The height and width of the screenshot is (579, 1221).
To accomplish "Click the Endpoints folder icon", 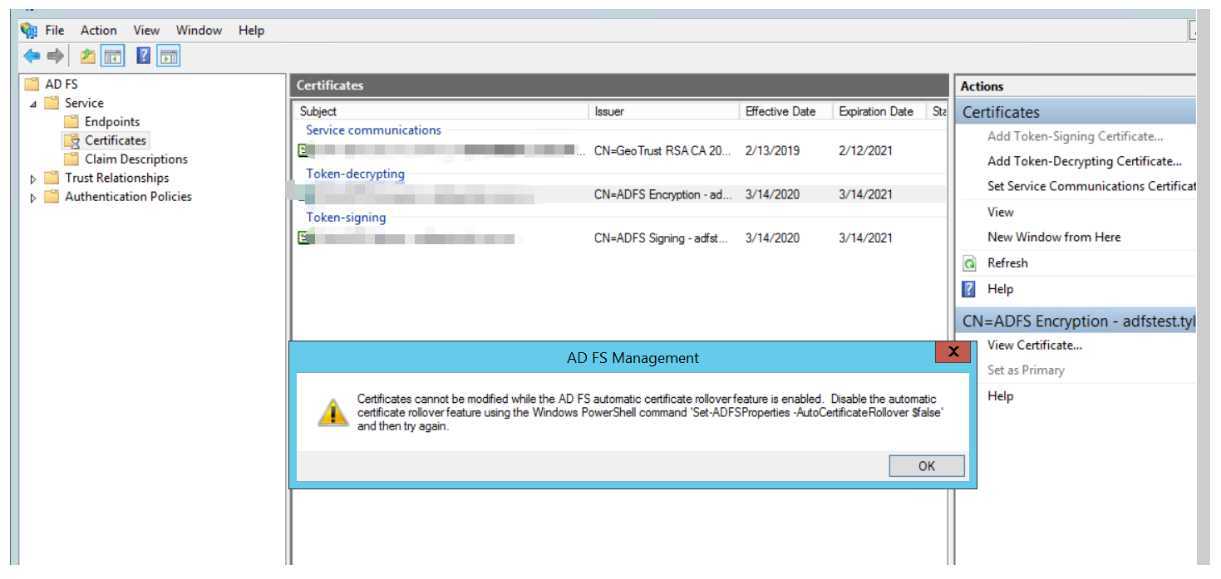I will (71, 122).
